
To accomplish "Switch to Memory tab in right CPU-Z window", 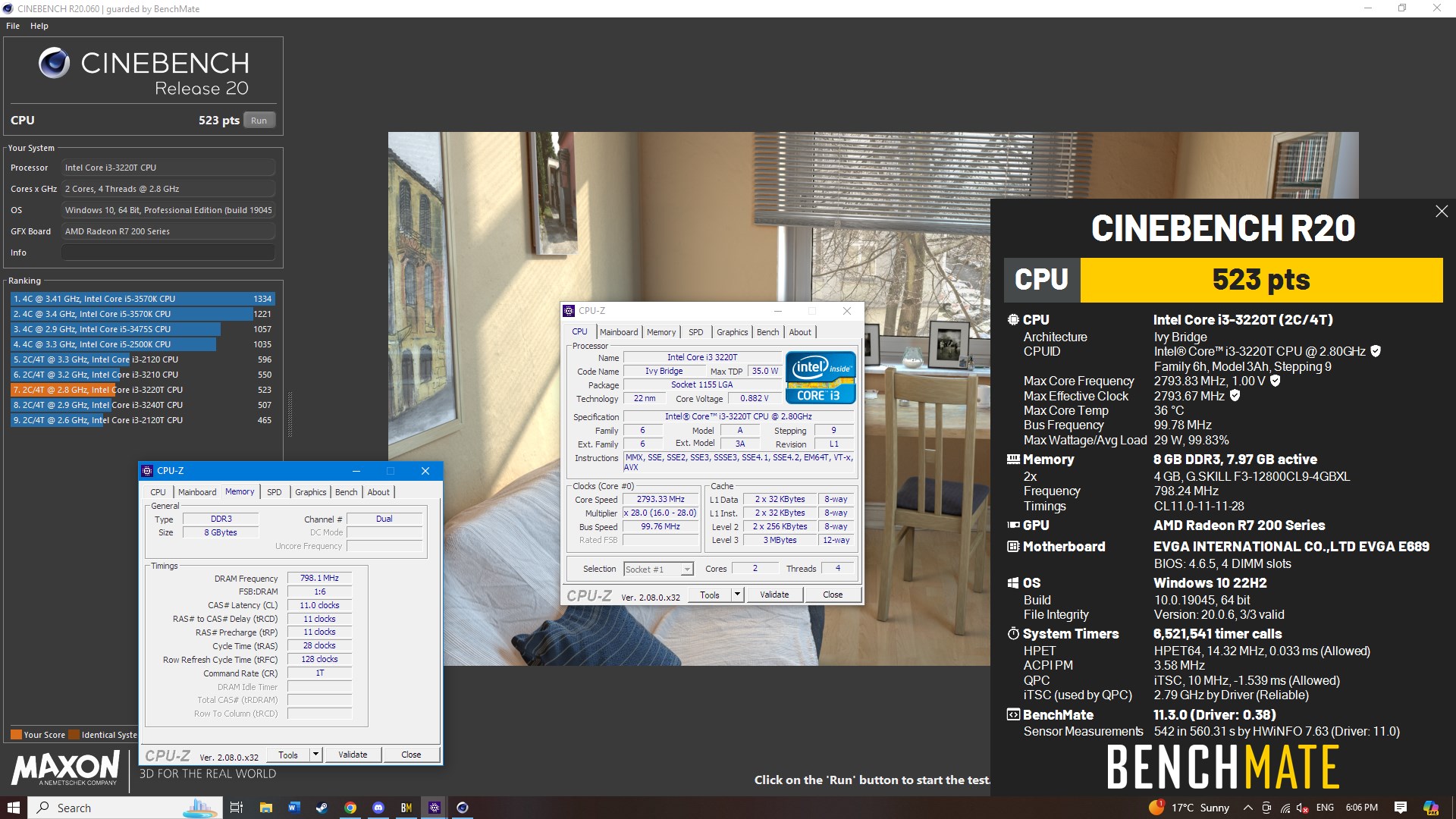I will click(661, 332).
